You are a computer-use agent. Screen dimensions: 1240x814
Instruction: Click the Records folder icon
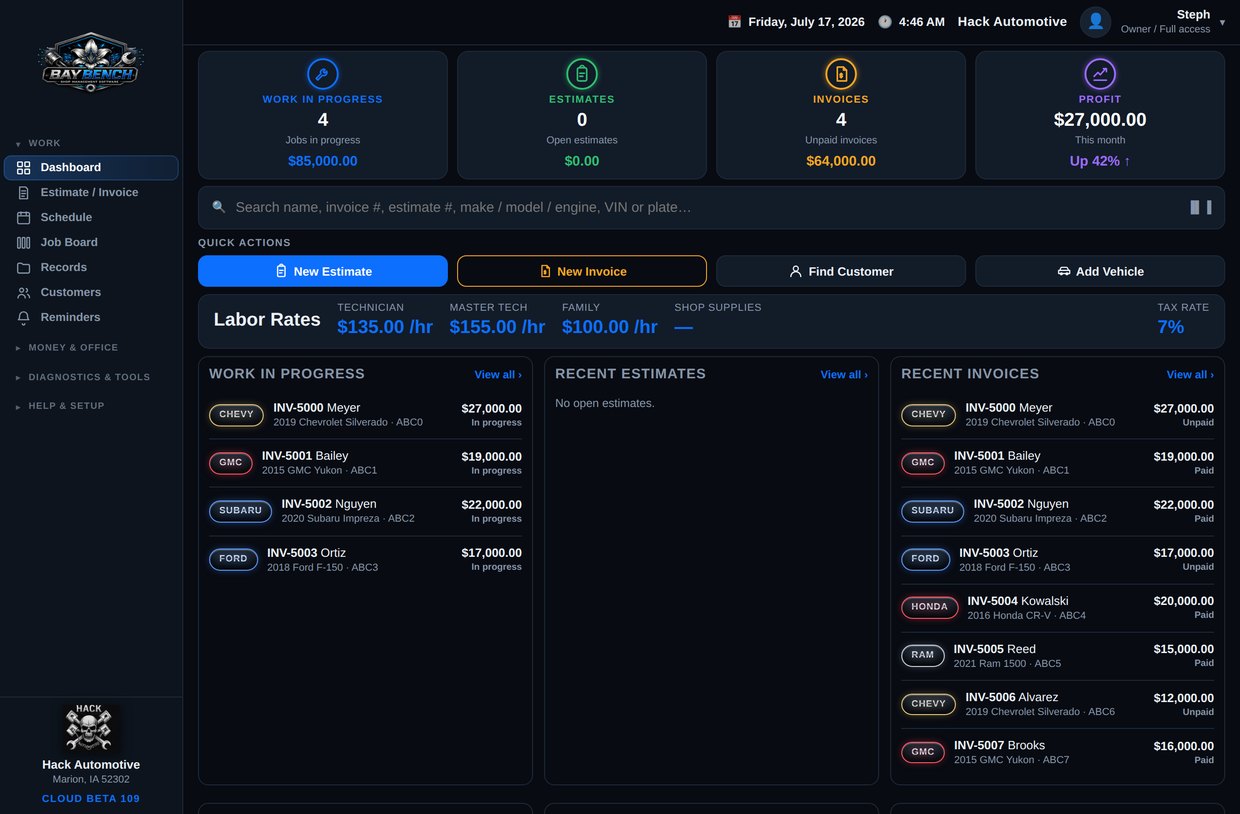tap(24, 268)
